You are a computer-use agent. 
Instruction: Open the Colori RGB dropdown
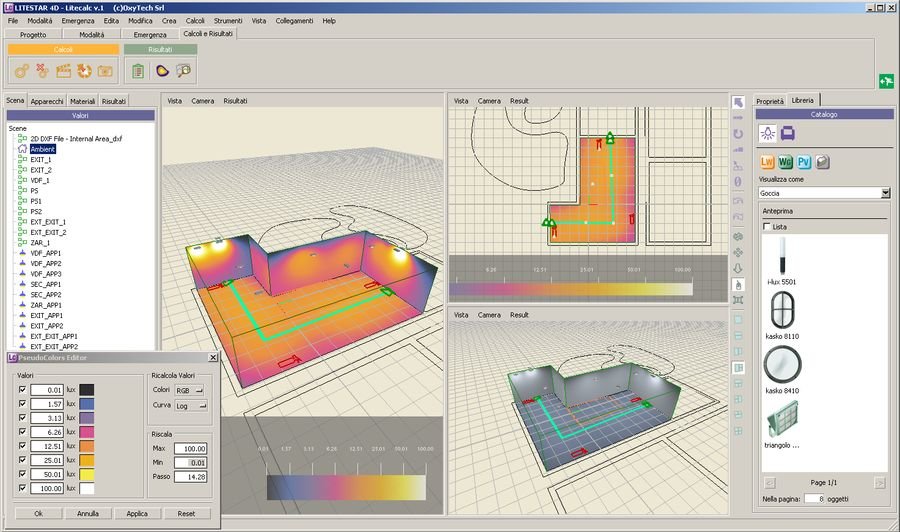[x=189, y=390]
